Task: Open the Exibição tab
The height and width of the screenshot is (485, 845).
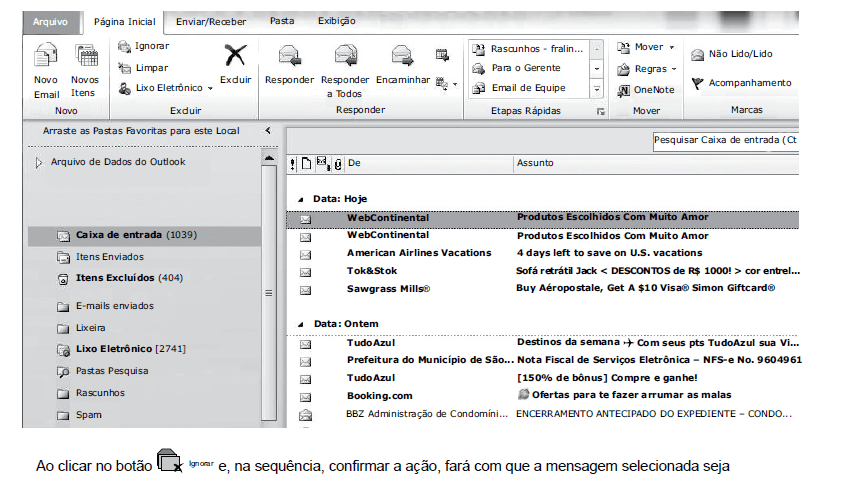Action: 336,21
